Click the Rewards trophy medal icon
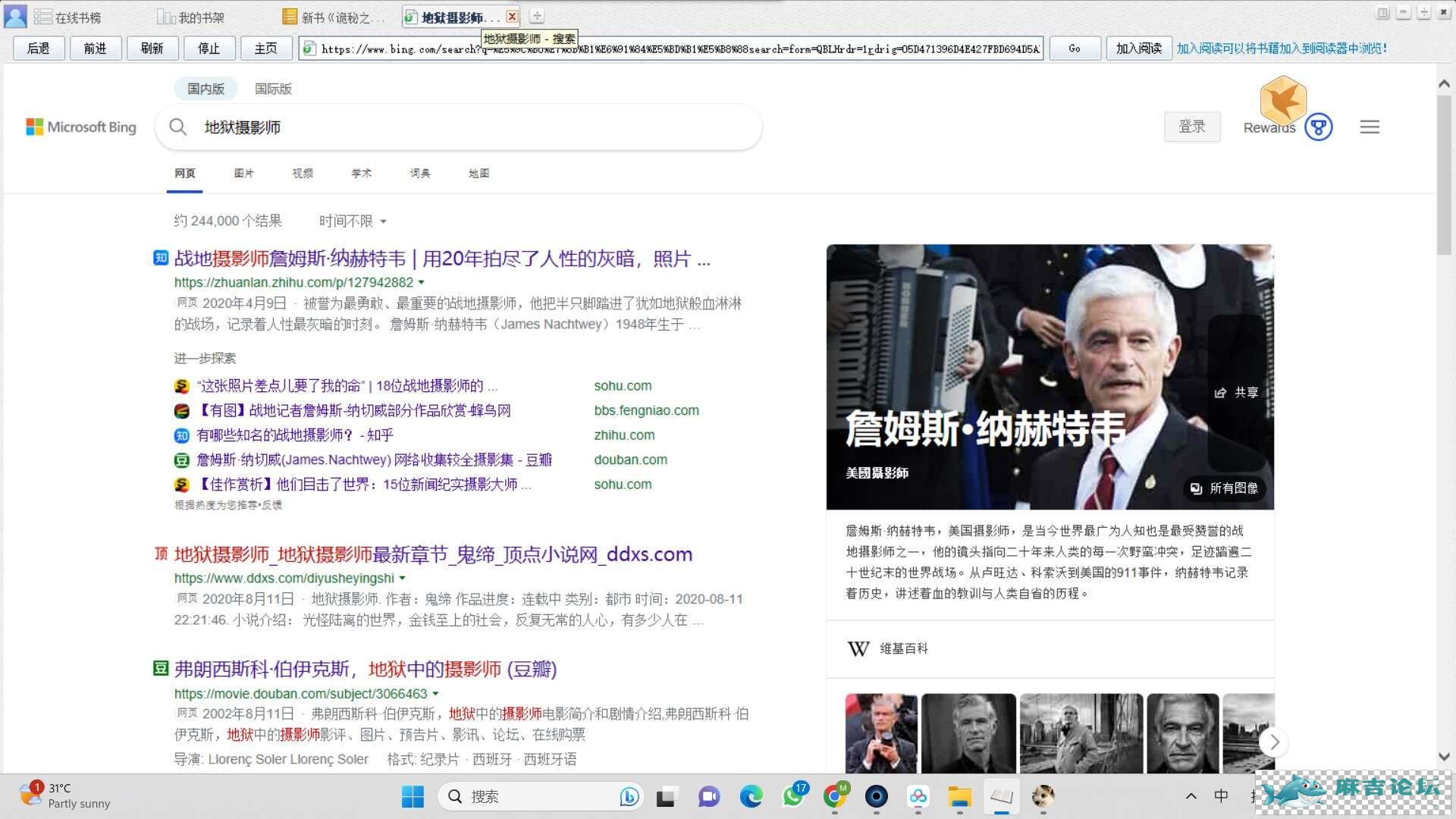 (x=1319, y=127)
